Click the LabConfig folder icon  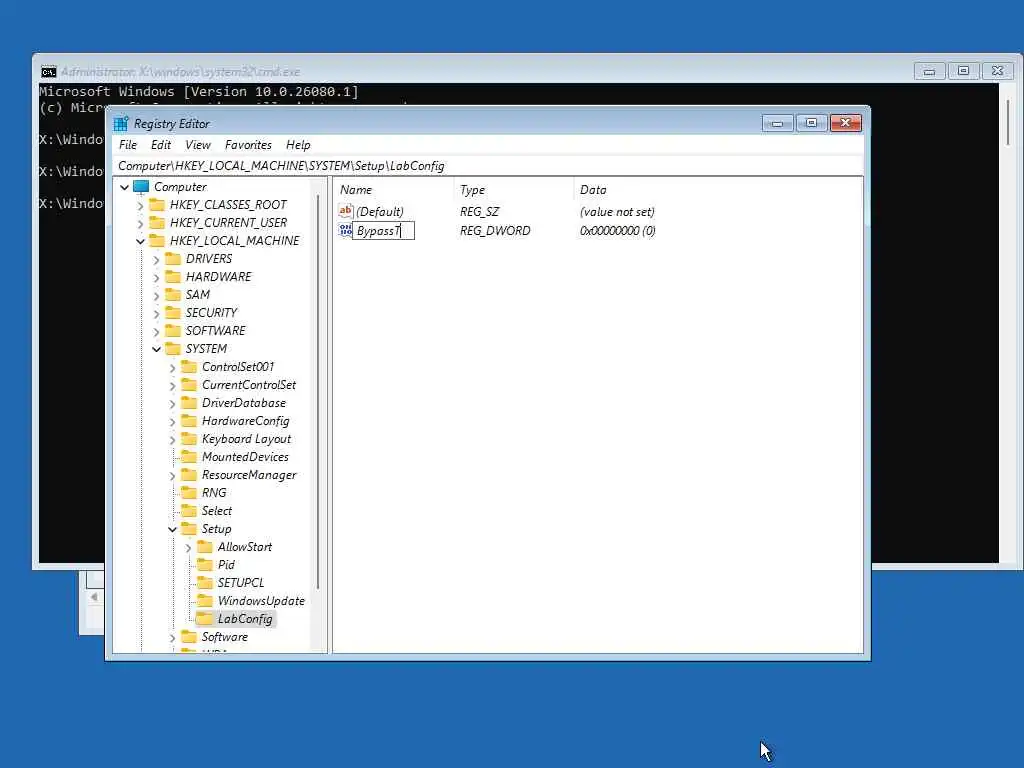pos(204,618)
